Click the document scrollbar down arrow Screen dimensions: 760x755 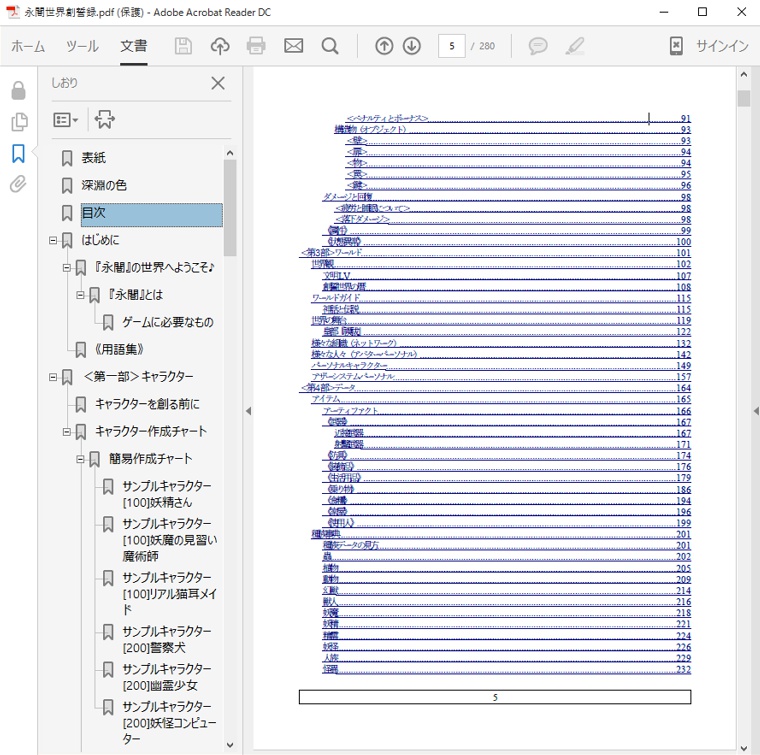[x=744, y=749]
